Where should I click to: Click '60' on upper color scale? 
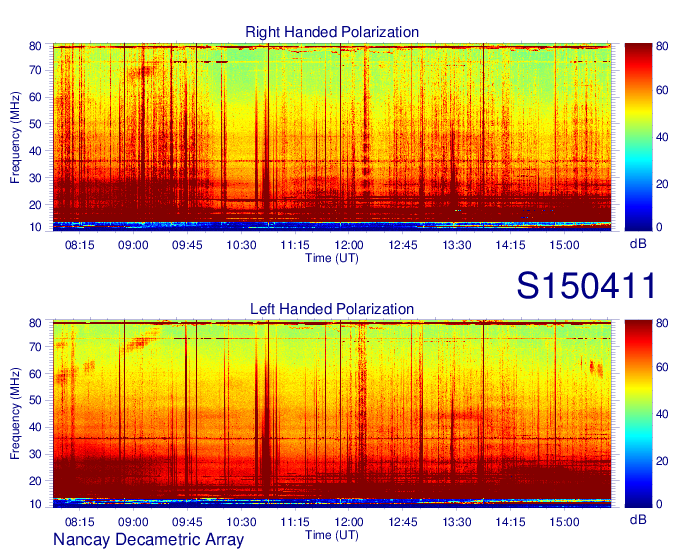coord(662,91)
